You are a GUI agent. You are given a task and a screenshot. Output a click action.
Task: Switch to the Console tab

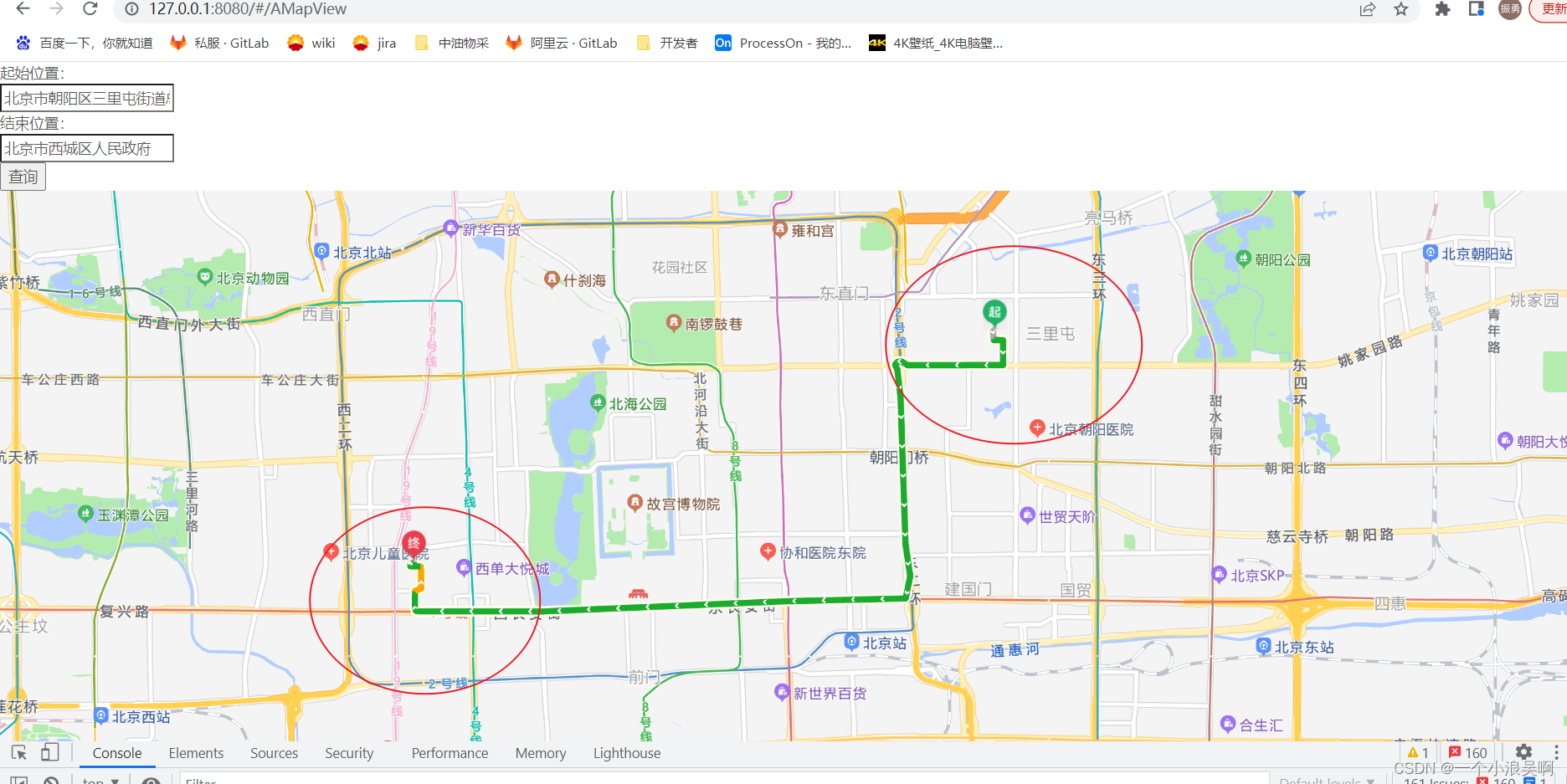point(117,753)
